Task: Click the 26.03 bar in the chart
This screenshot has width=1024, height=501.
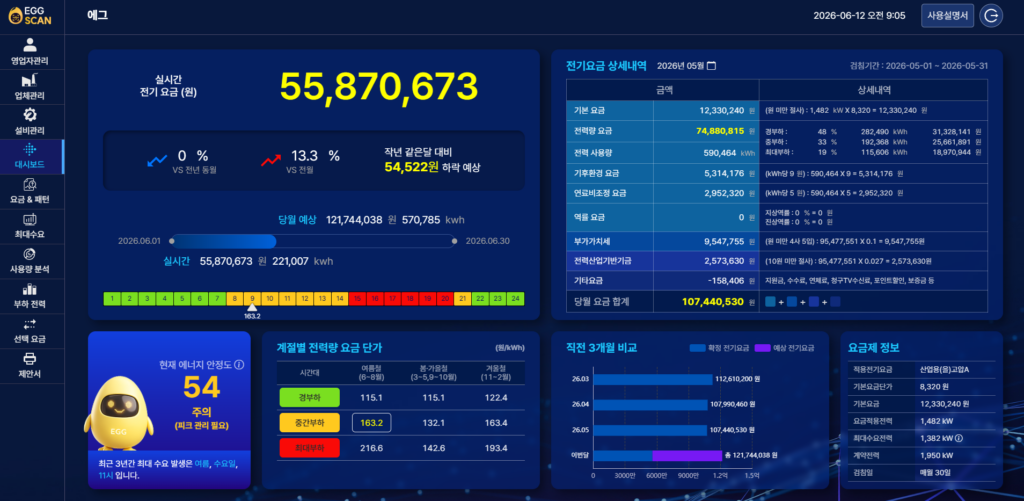Action: tap(653, 380)
